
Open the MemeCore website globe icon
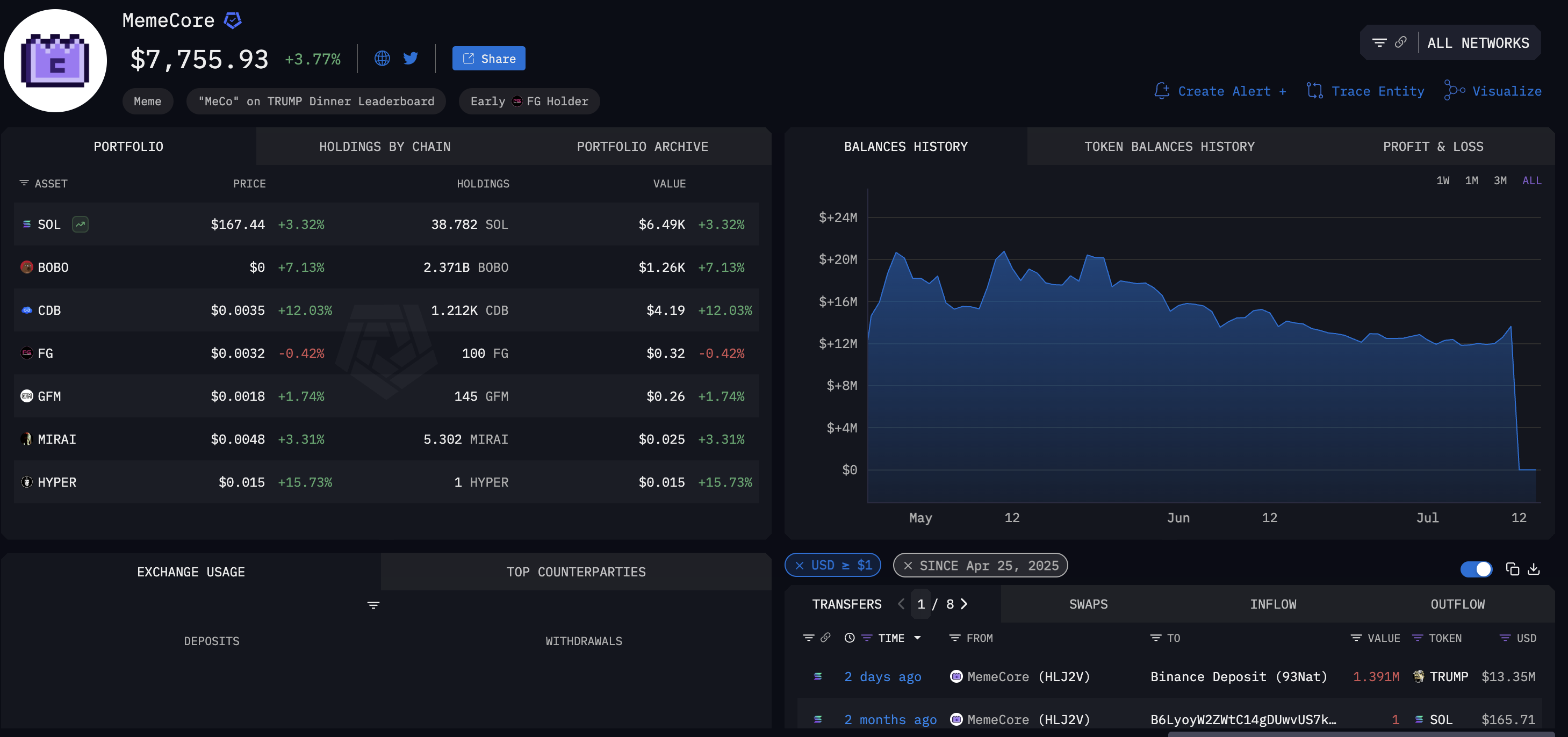pyautogui.click(x=382, y=59)
